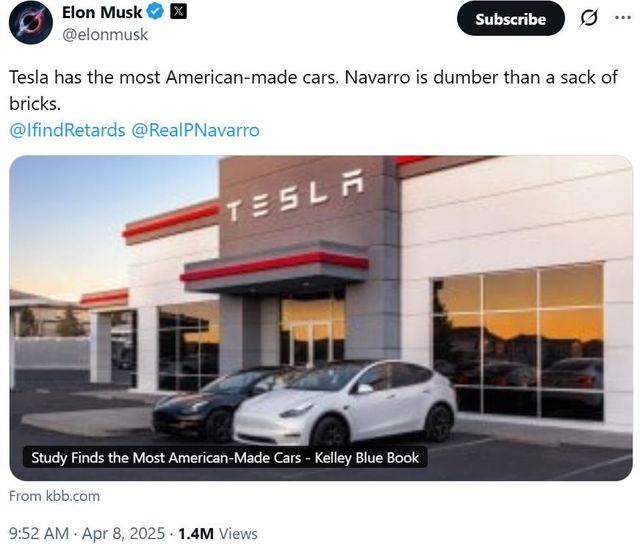Open the @elonmusk handle link
Image resolution: width=640 pixels, height=544 pixels.
click(105, 35)
